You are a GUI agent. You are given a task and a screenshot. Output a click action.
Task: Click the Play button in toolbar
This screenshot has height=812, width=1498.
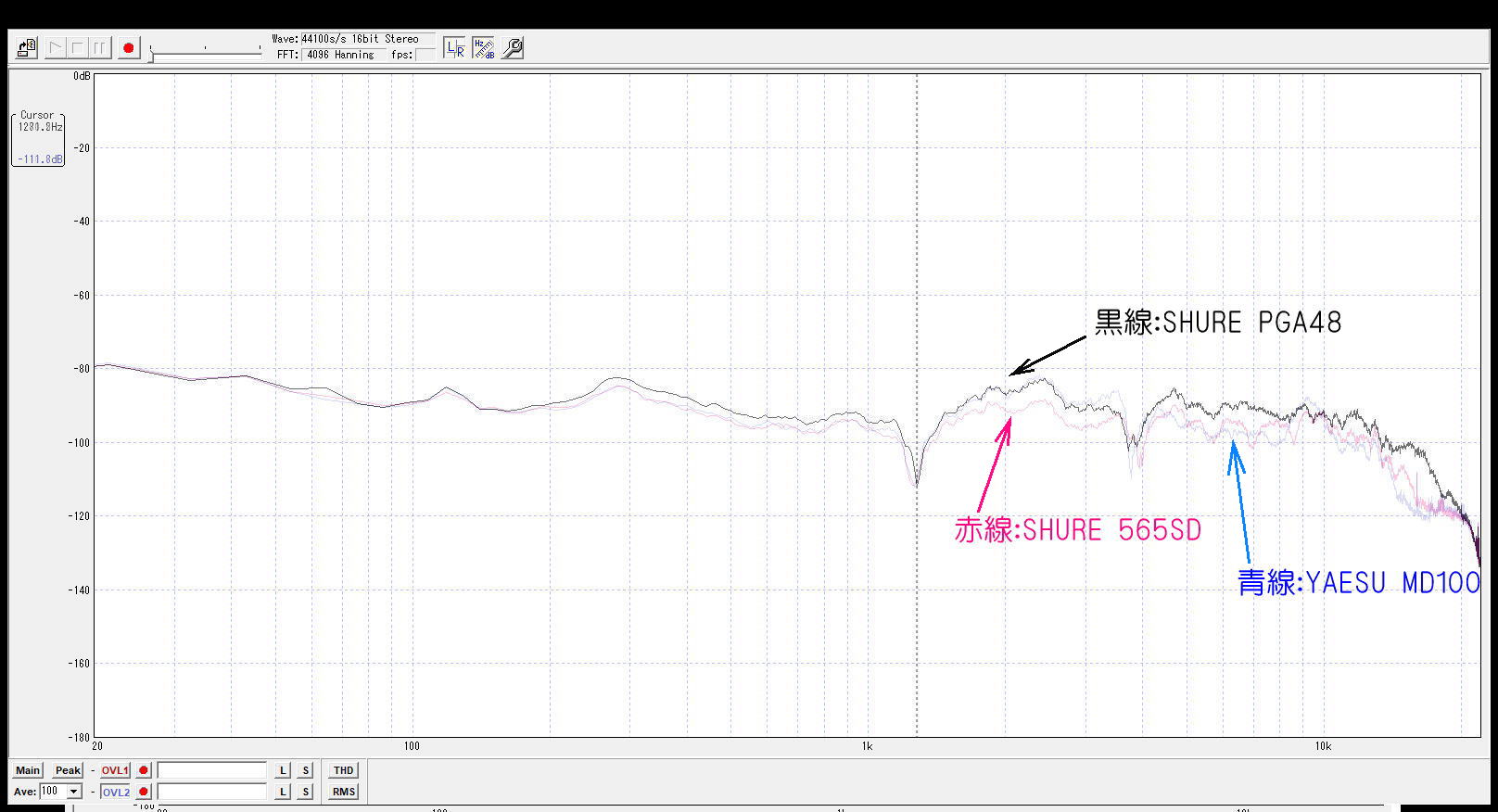pyautogui.click(x=55, y=47)
